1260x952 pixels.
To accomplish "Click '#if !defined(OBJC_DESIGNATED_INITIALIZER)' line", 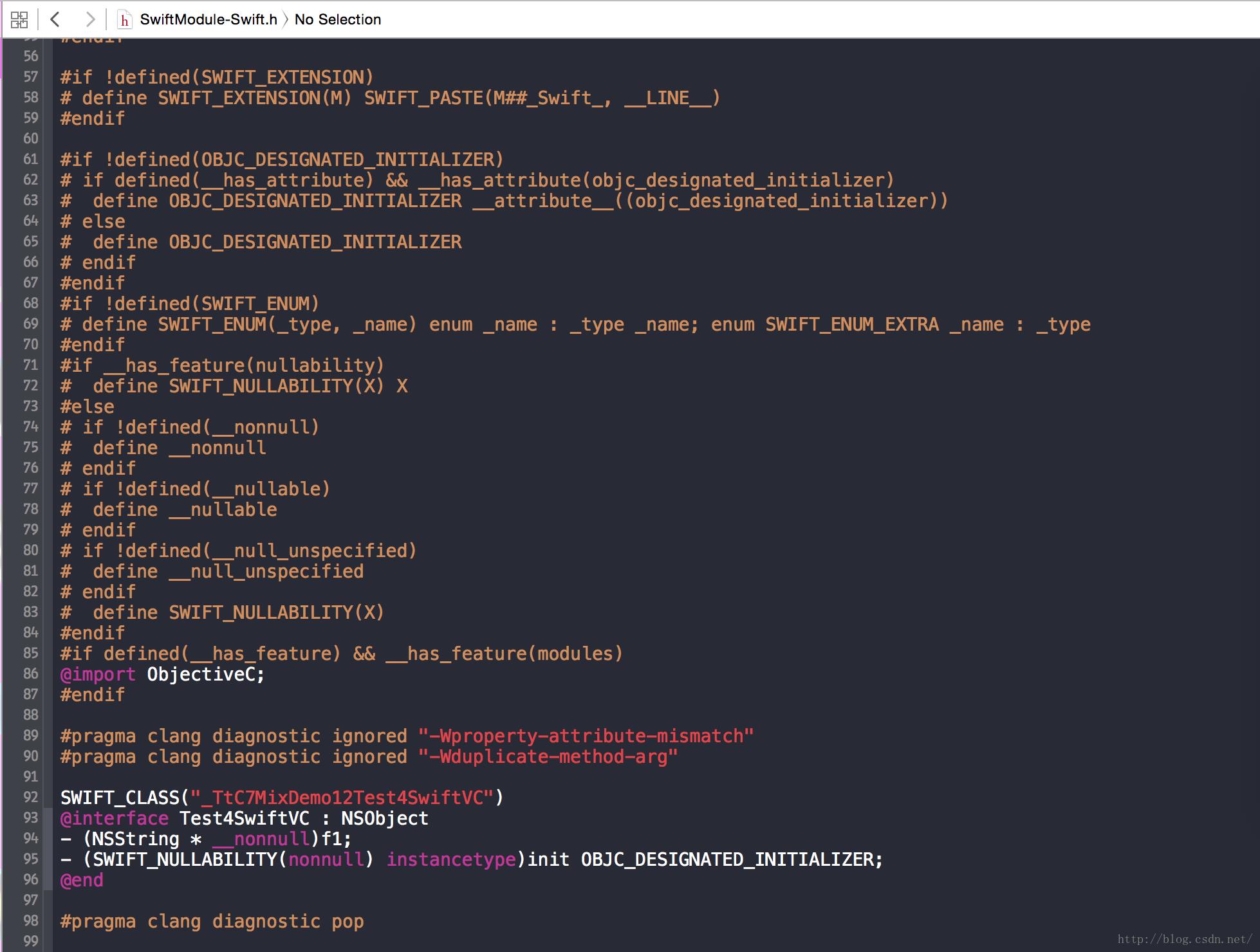I will tap(282, 160).
